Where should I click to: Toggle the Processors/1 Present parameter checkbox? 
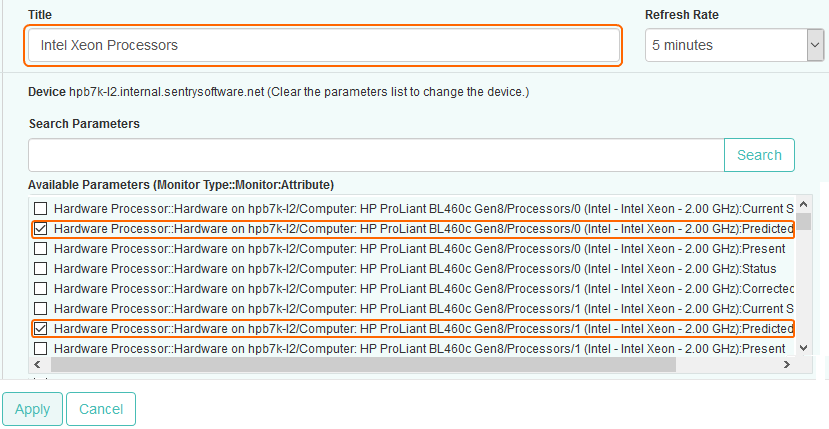point(41,348)
